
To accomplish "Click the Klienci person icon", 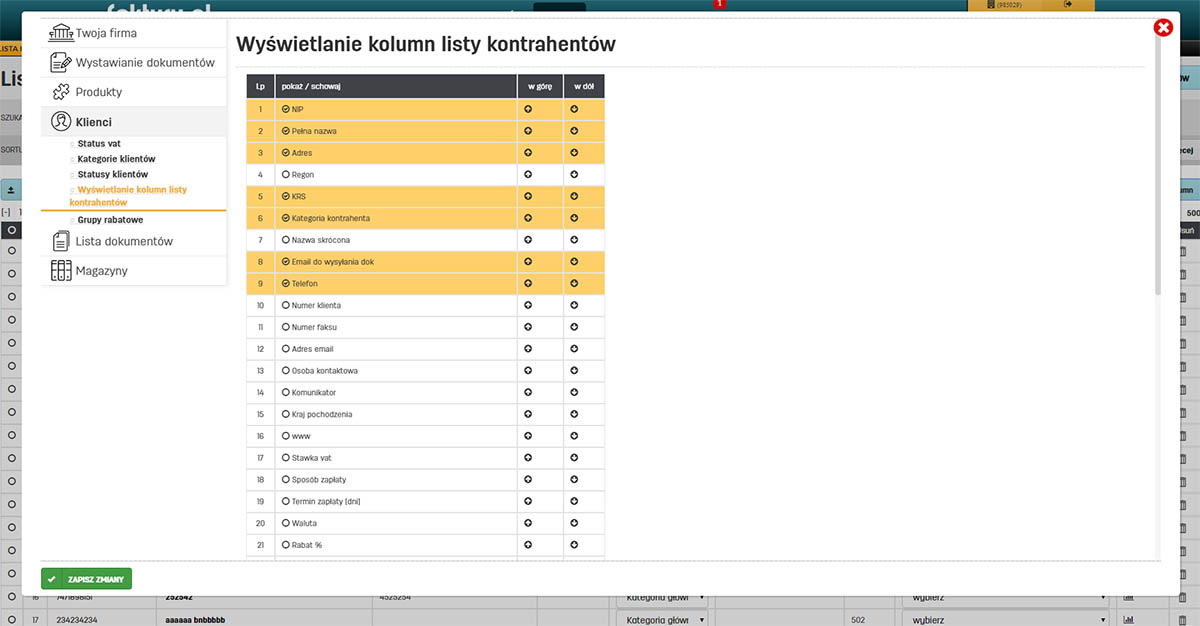I will point(61,122).
